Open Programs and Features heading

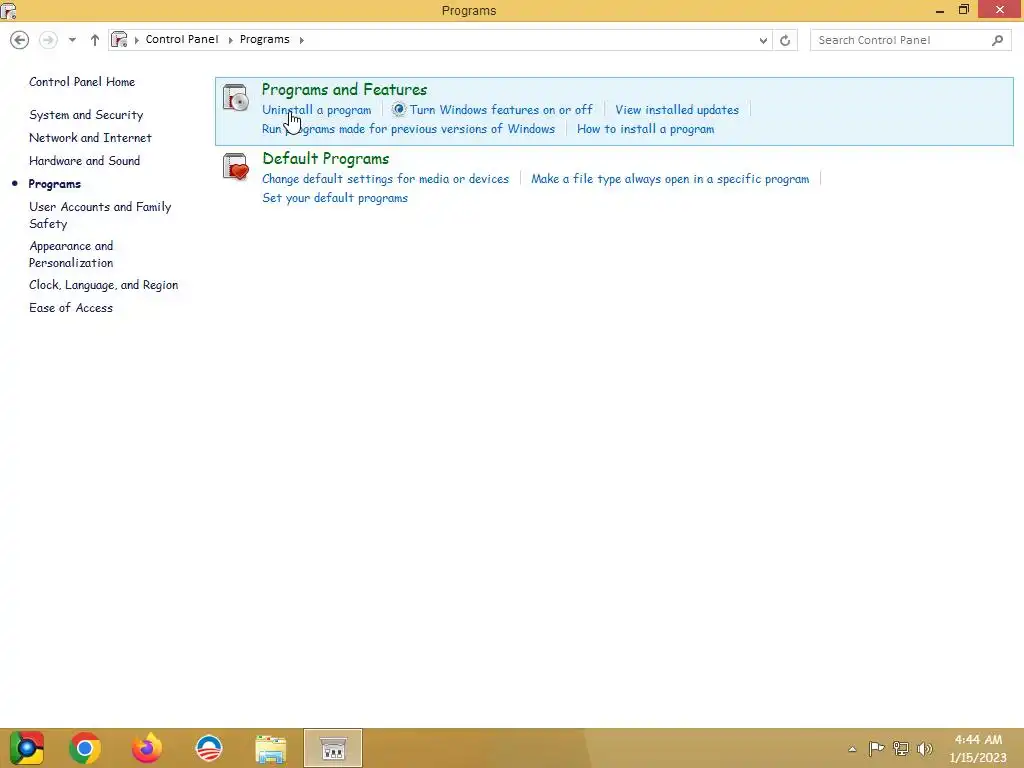[344, 89]
